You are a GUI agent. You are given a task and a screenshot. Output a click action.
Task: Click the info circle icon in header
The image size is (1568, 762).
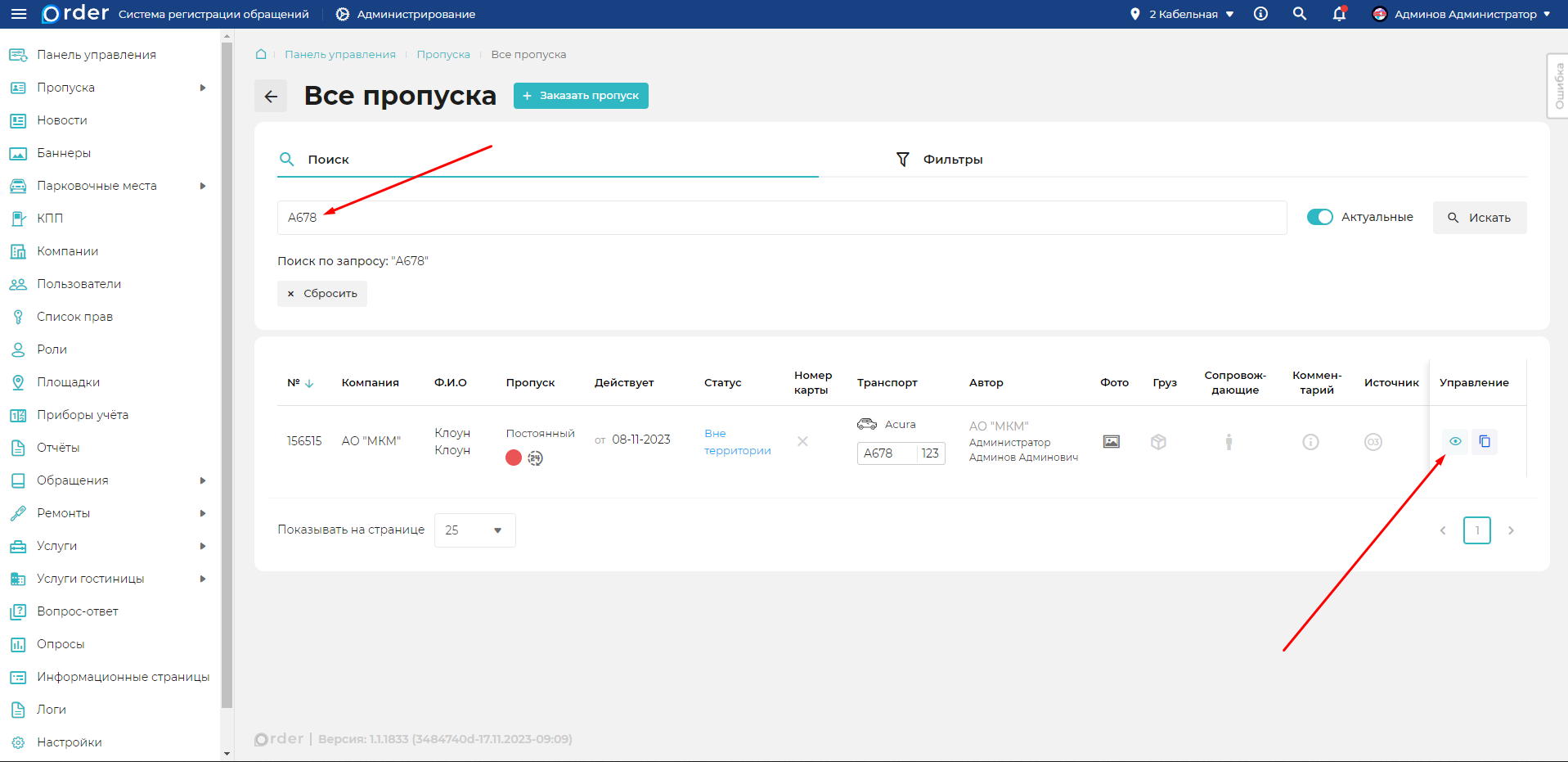[1260, 14]
